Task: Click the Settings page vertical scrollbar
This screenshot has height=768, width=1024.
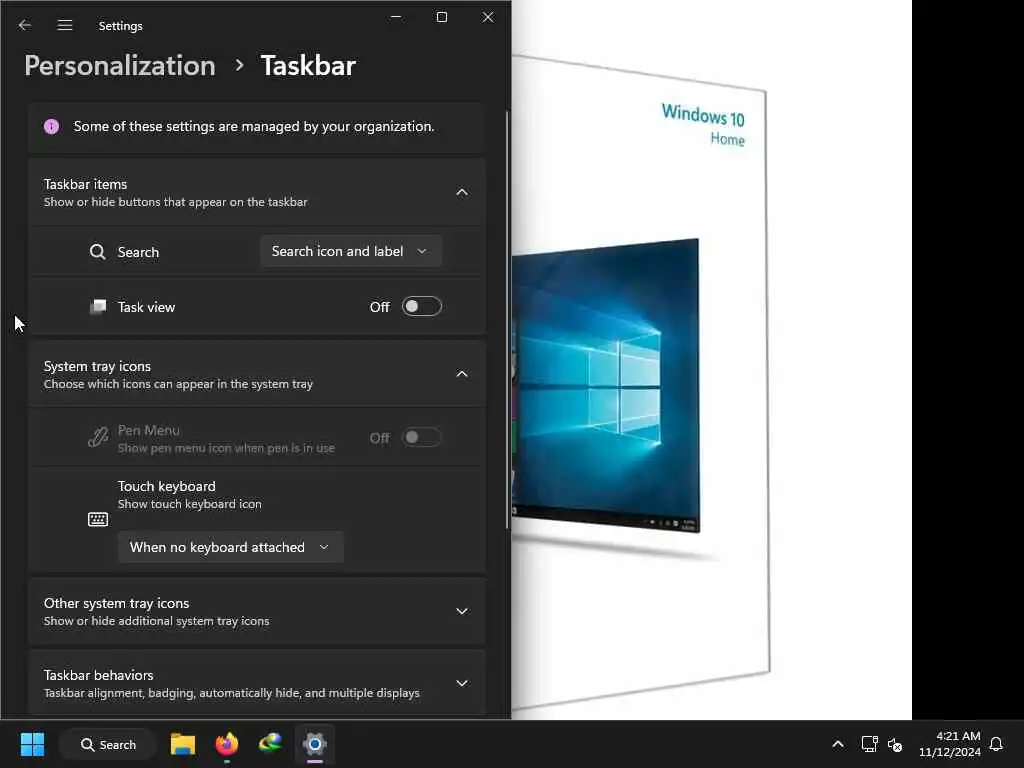Action: point(507,320)
